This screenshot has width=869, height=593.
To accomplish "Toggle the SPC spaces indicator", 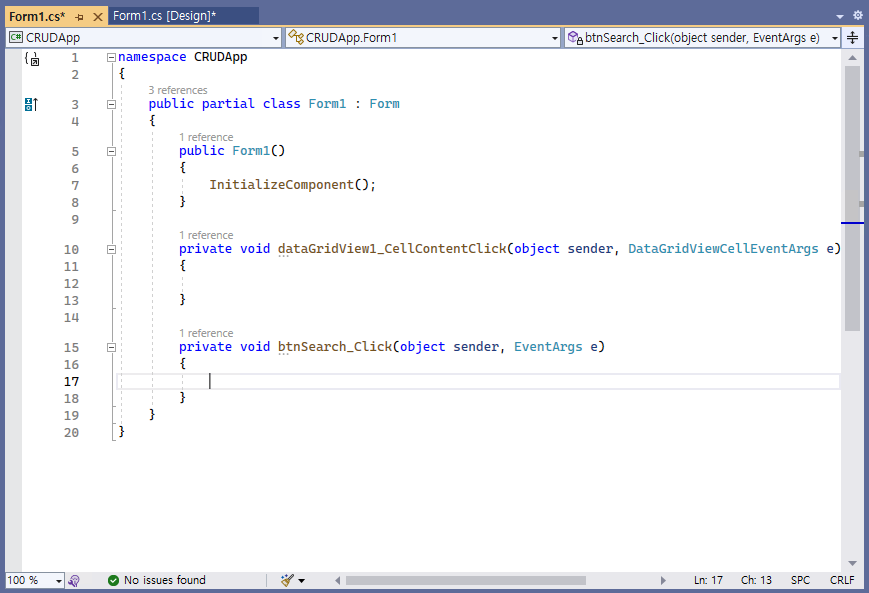I will [x=800, y=580].
